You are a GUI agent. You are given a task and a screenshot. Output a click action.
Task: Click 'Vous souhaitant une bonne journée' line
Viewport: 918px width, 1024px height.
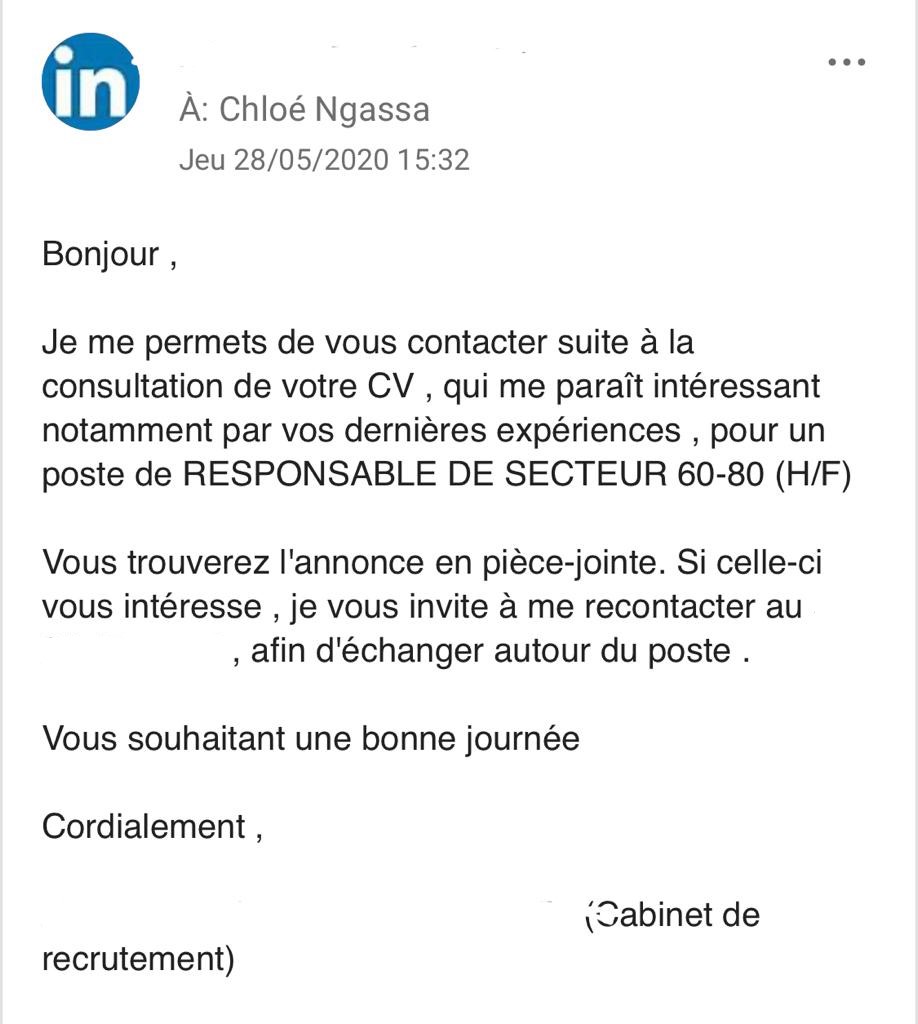[x=311, y=739]
